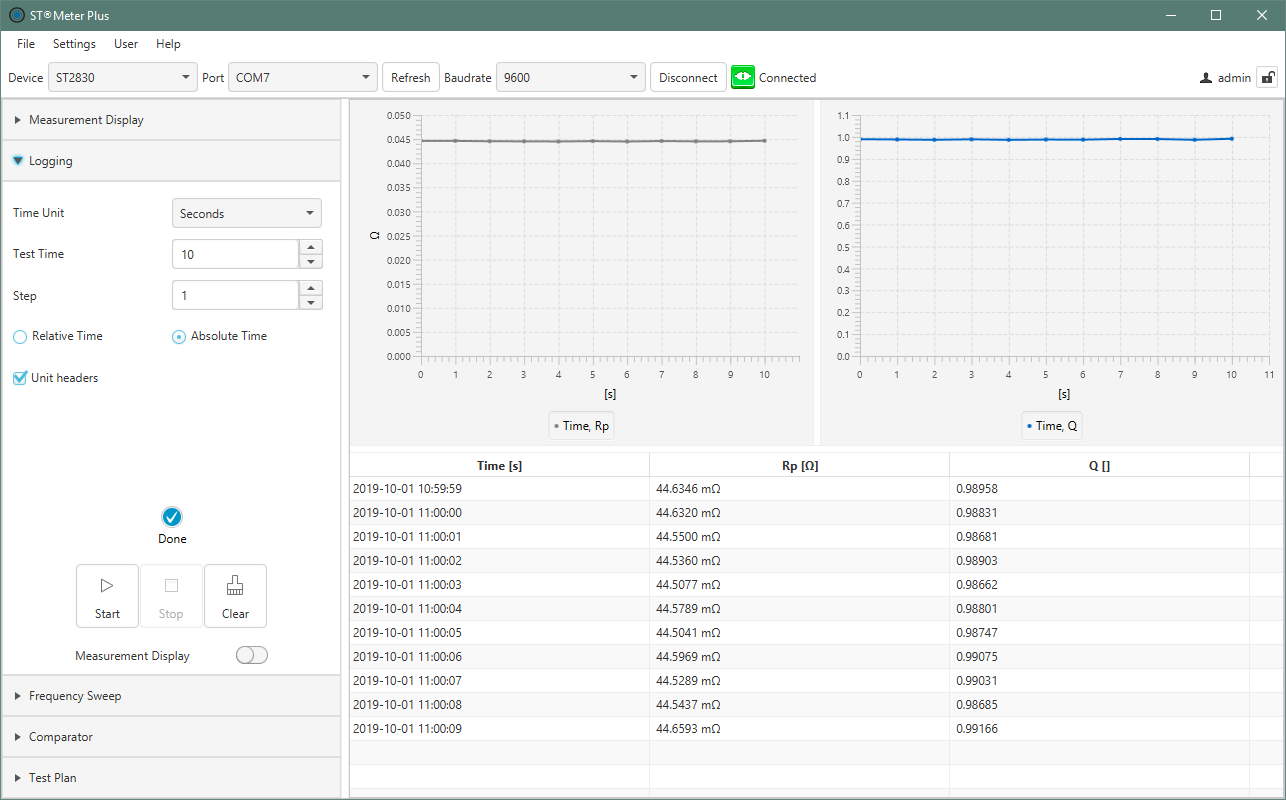Image resolution: width=1286 pixels, height=800 pixels.
Task: Open the Baudrate dropdown showing 9600
Action: pyautogui.click(x=571, y=77)
